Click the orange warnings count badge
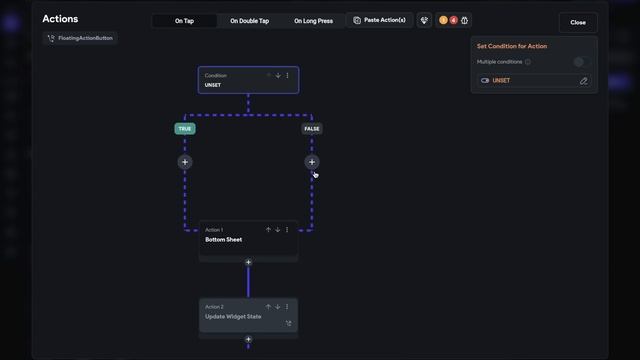Image resolution: width=640 pixels, height=360 pixels. click(443, 20)
